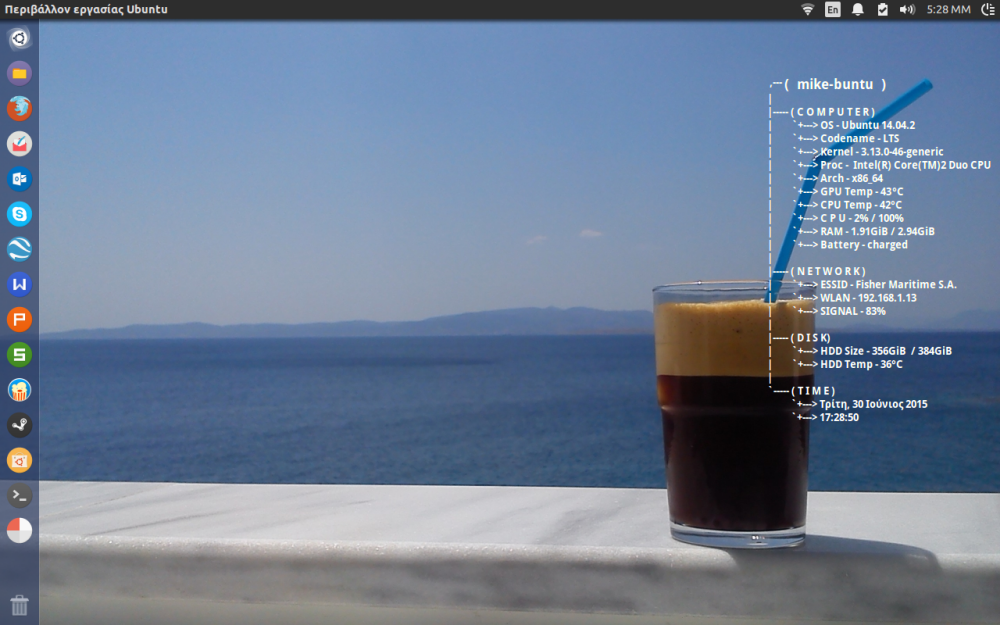The width and height of the screenshot is (1000, 625).
Task: Open the Trash at the dock bottom
Action: tap(19, 605)
